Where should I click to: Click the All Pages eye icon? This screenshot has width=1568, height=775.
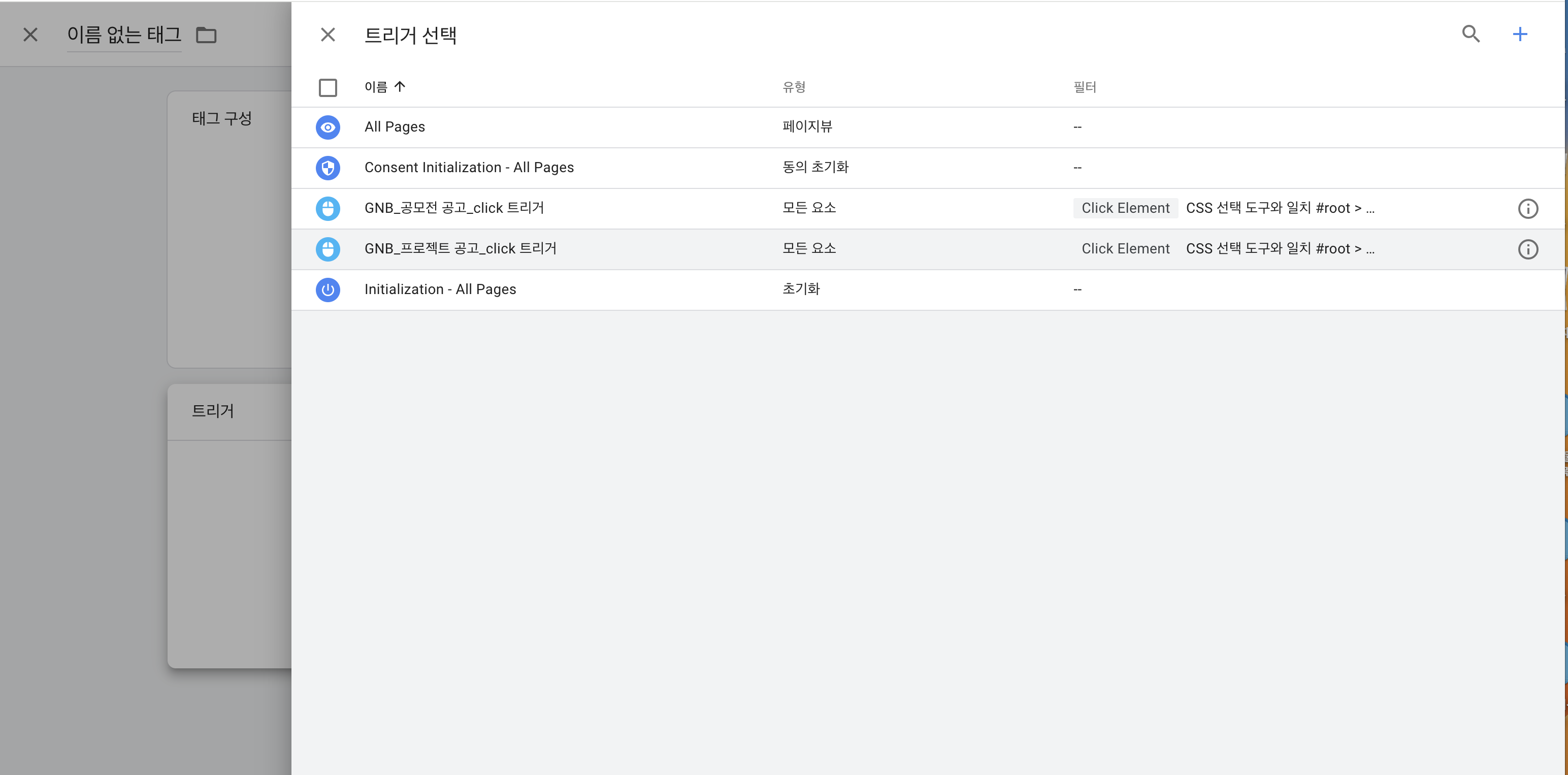328,127
